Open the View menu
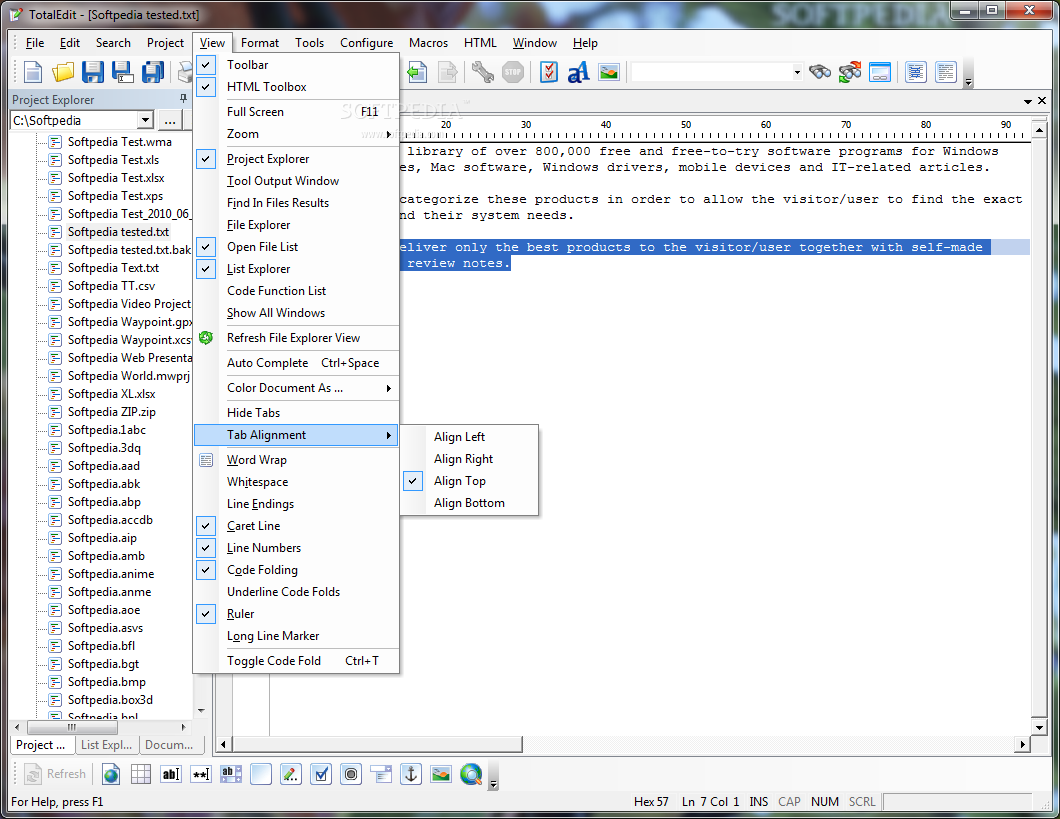Image resolution: width=1060 pixels, height=819 pixels. [212, 43]
